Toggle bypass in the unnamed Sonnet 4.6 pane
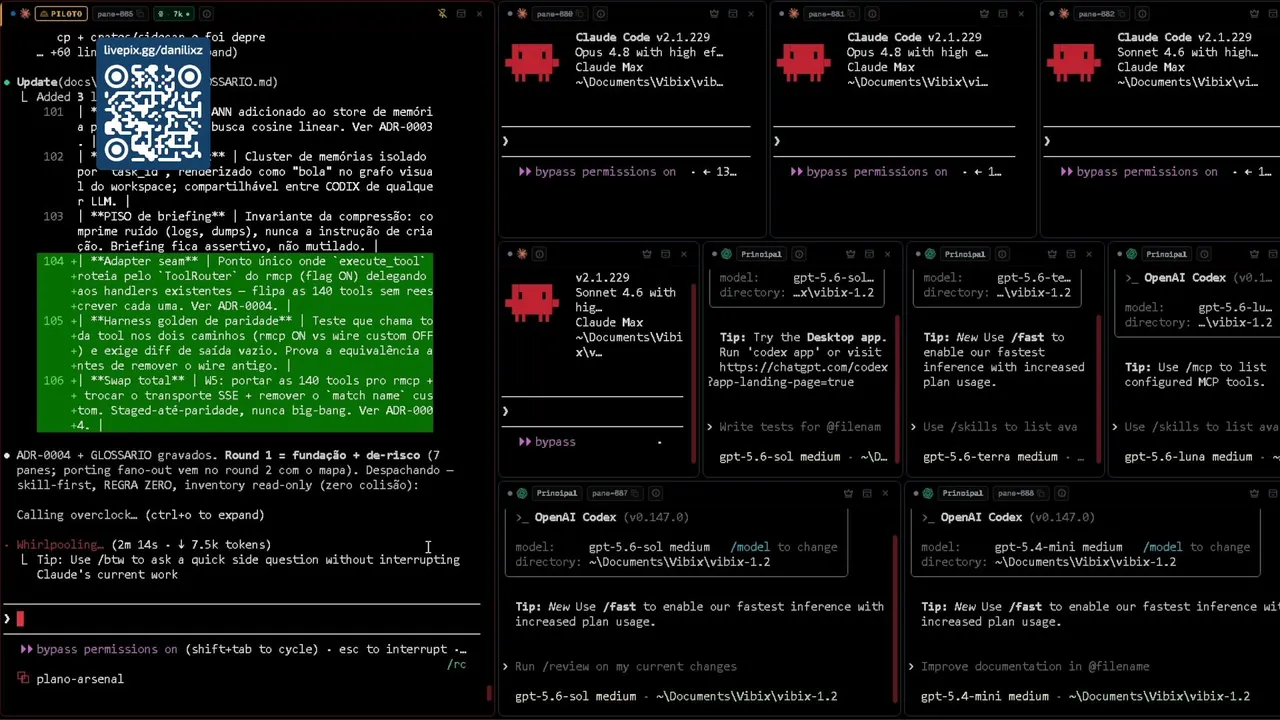This screenshot has width=1280, height=720. click(547, 441)
